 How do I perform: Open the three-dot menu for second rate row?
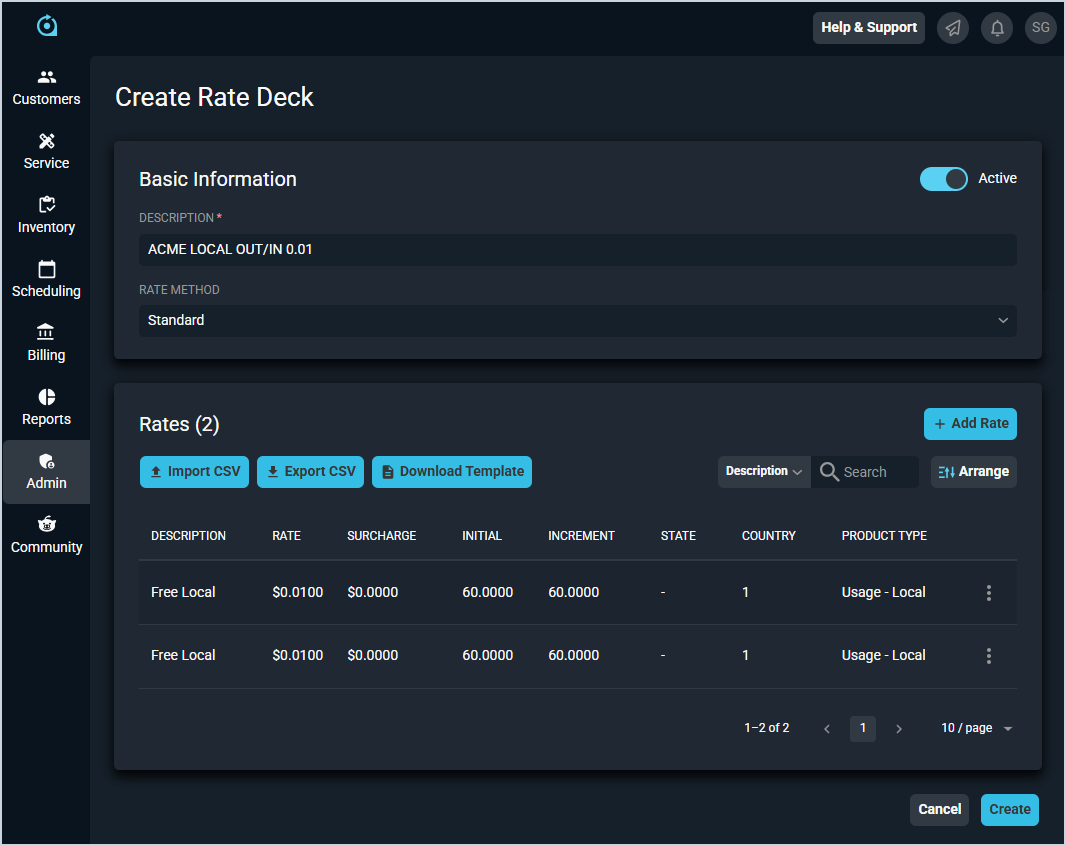point(989,656)
